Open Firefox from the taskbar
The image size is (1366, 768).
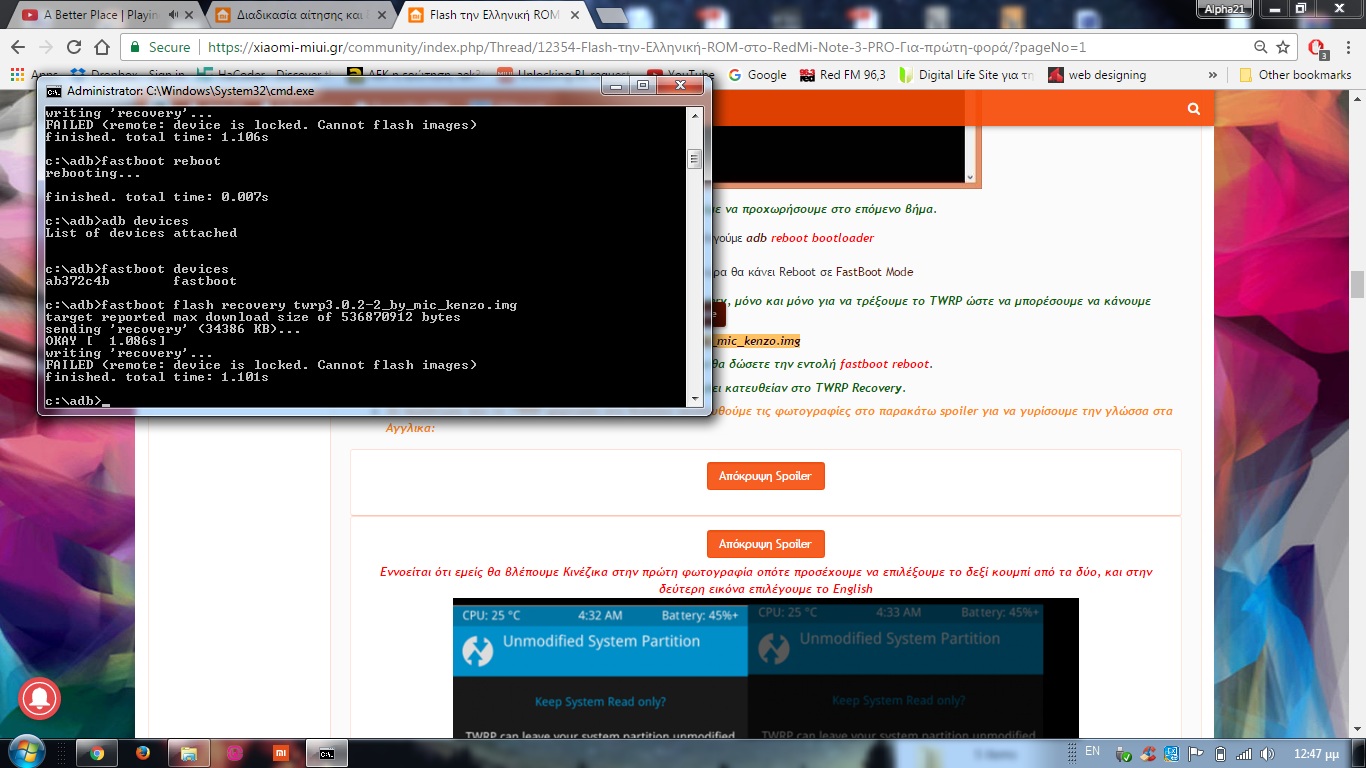pyautogui.click(x=142, y=753)
